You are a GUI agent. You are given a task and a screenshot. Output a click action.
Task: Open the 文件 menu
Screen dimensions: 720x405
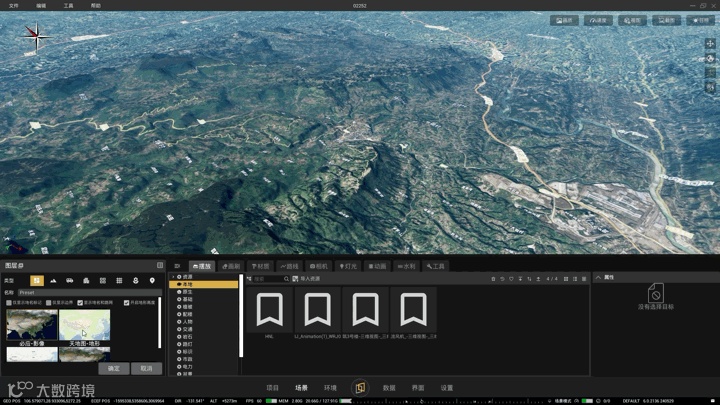click(x=14, y=5)
